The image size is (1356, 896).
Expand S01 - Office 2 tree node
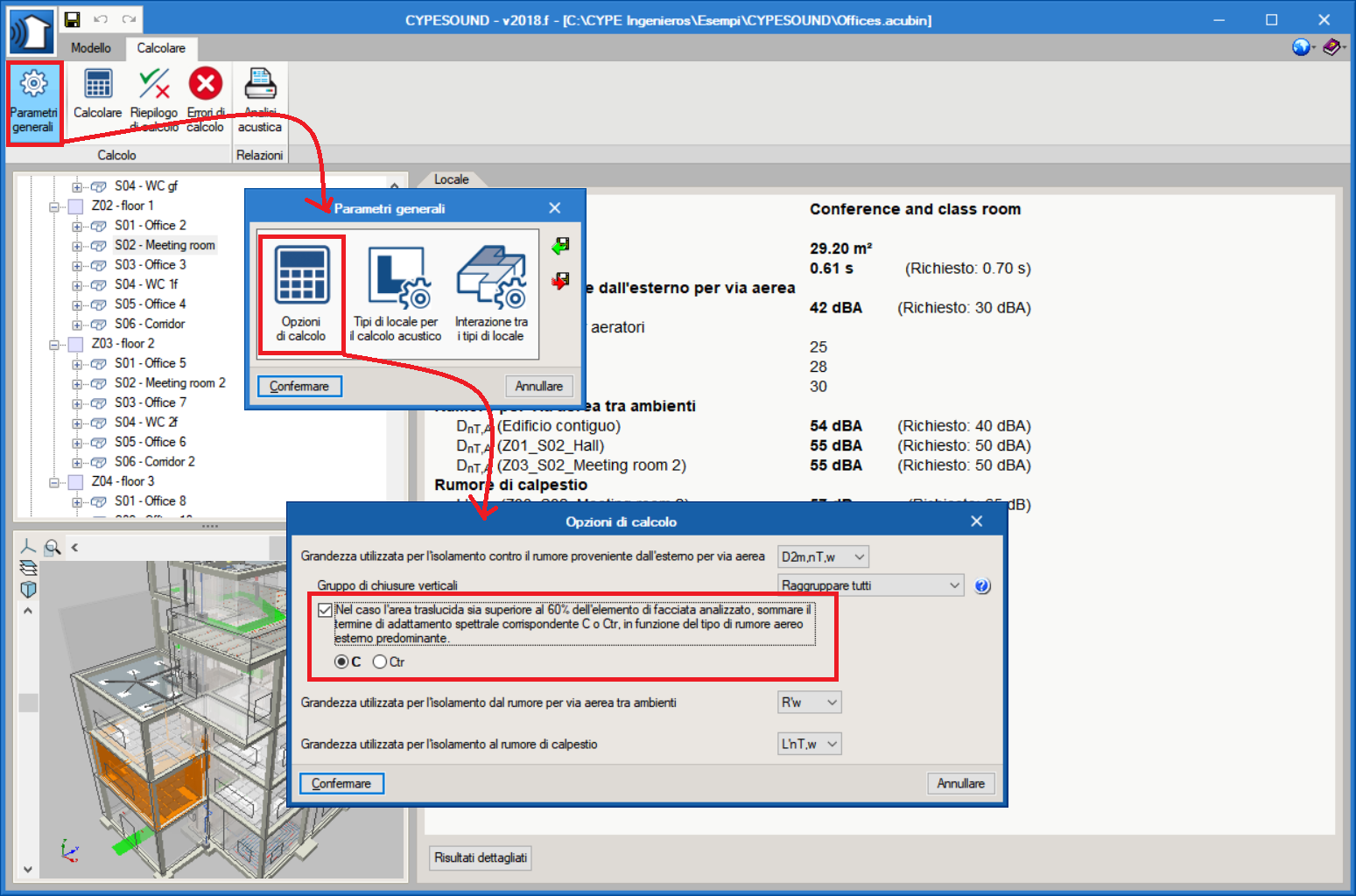(77, 227)
